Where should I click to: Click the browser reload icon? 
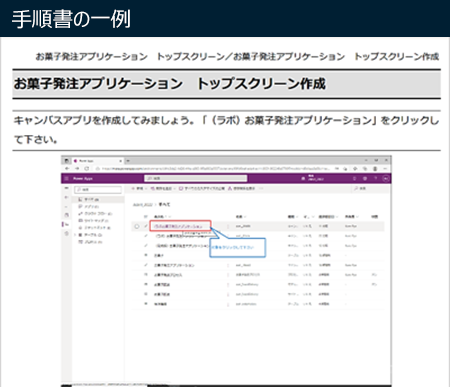click(87, 169)
